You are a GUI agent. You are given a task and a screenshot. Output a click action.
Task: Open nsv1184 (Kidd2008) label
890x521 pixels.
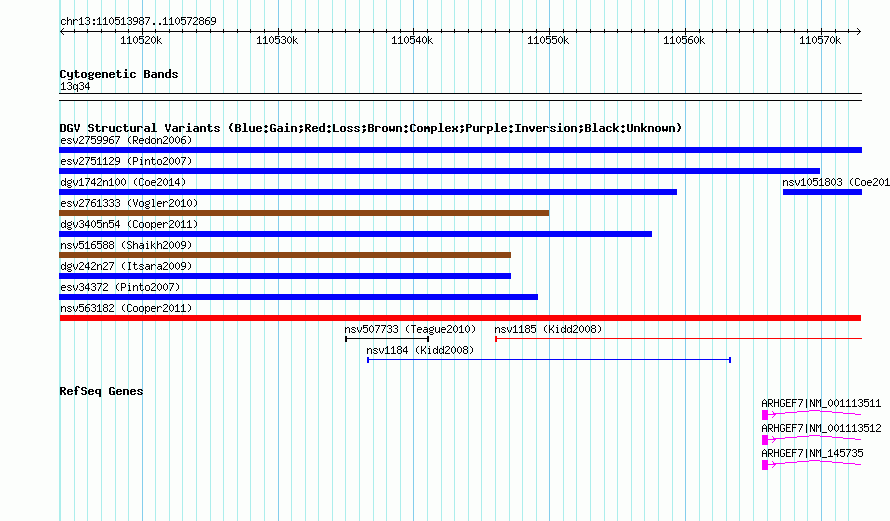pyautogui.click(x=420, y=350)
